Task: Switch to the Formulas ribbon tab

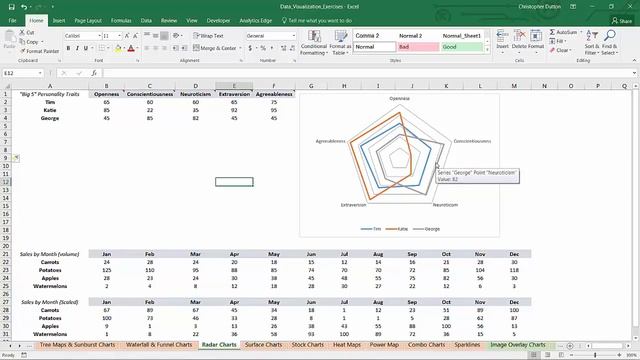Action: 121,20
